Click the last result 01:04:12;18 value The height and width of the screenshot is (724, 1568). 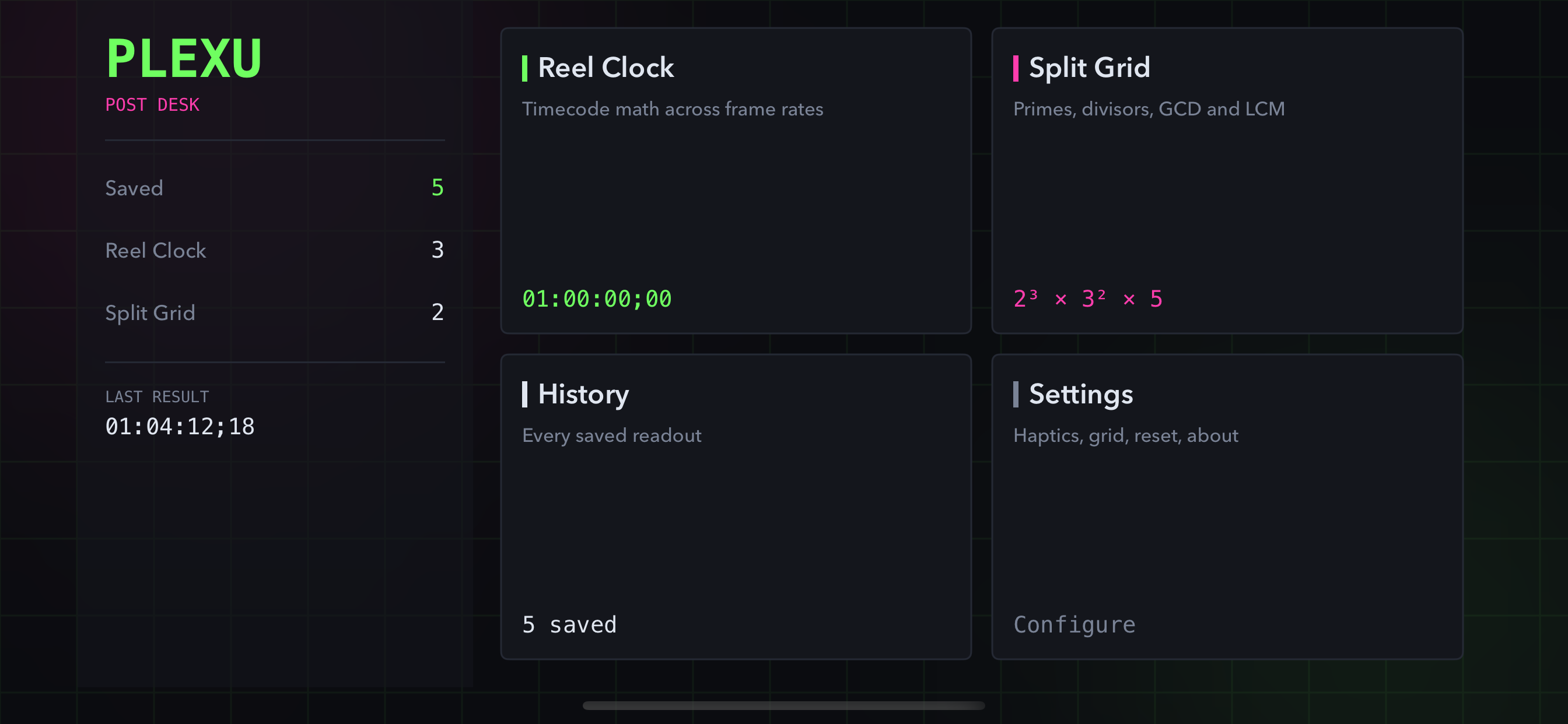coord(180,427)
